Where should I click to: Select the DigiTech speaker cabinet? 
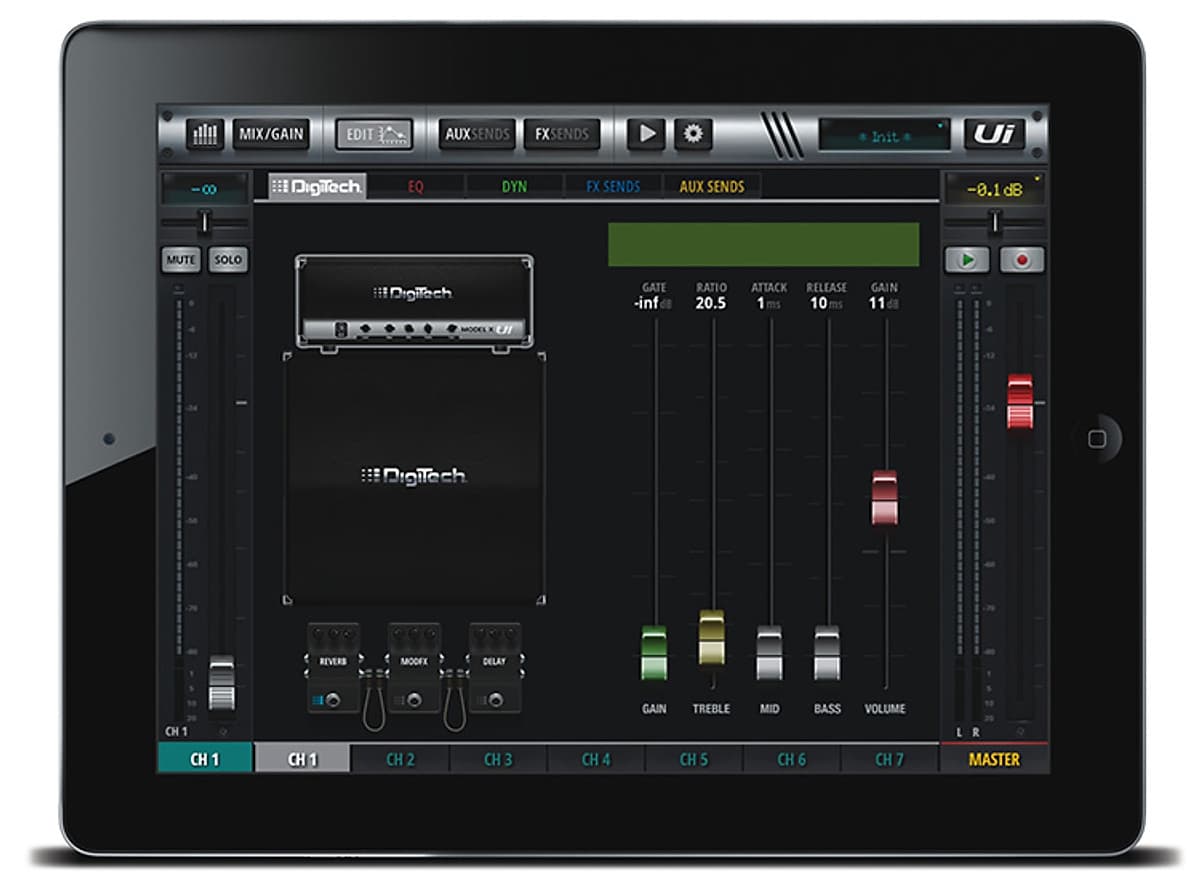(414, 477)
